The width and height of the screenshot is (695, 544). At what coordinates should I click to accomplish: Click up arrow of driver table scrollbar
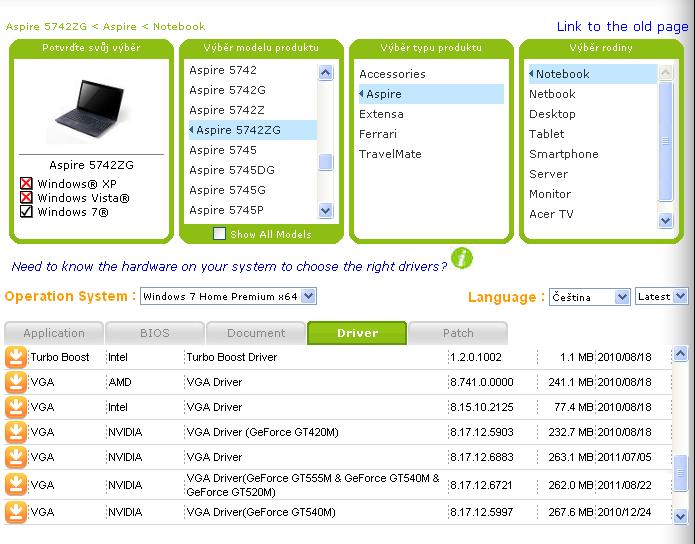point(680,353)
